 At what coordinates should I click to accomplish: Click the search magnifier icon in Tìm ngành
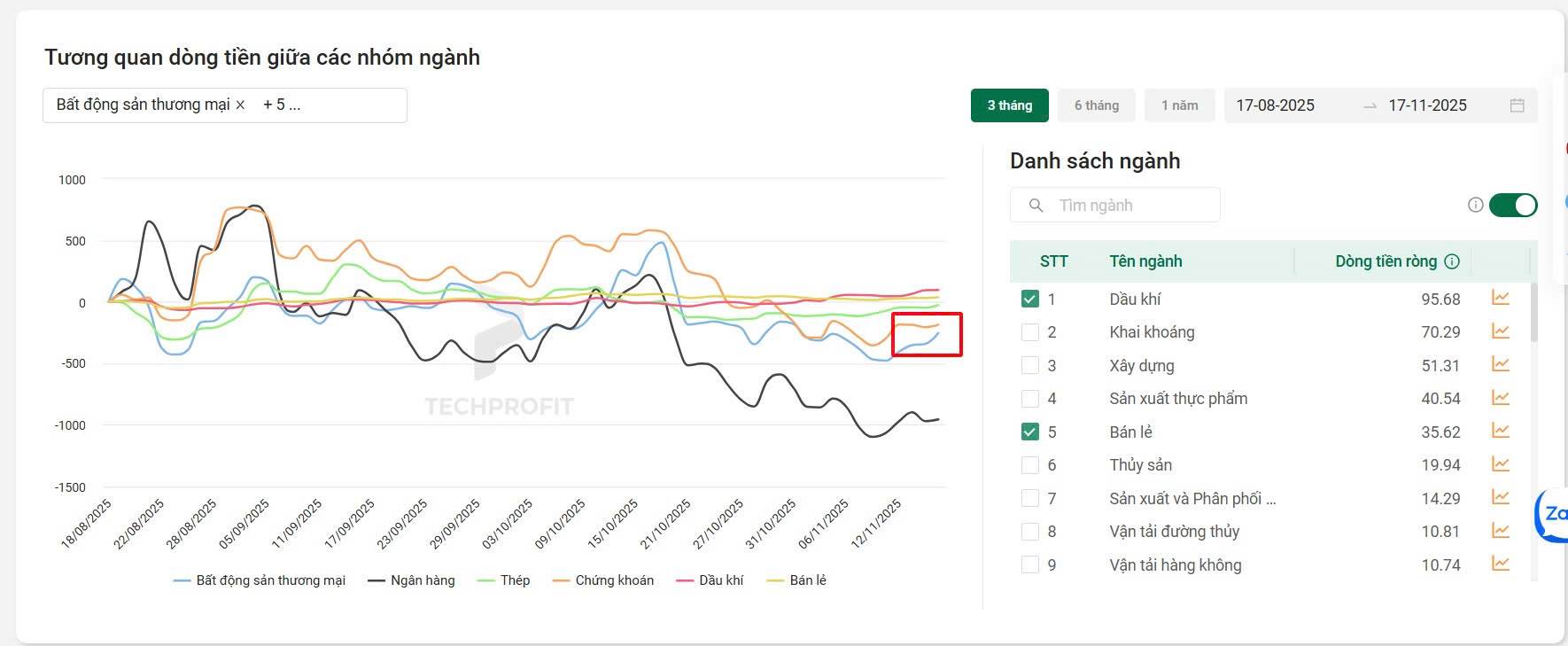pos(1036,206)
